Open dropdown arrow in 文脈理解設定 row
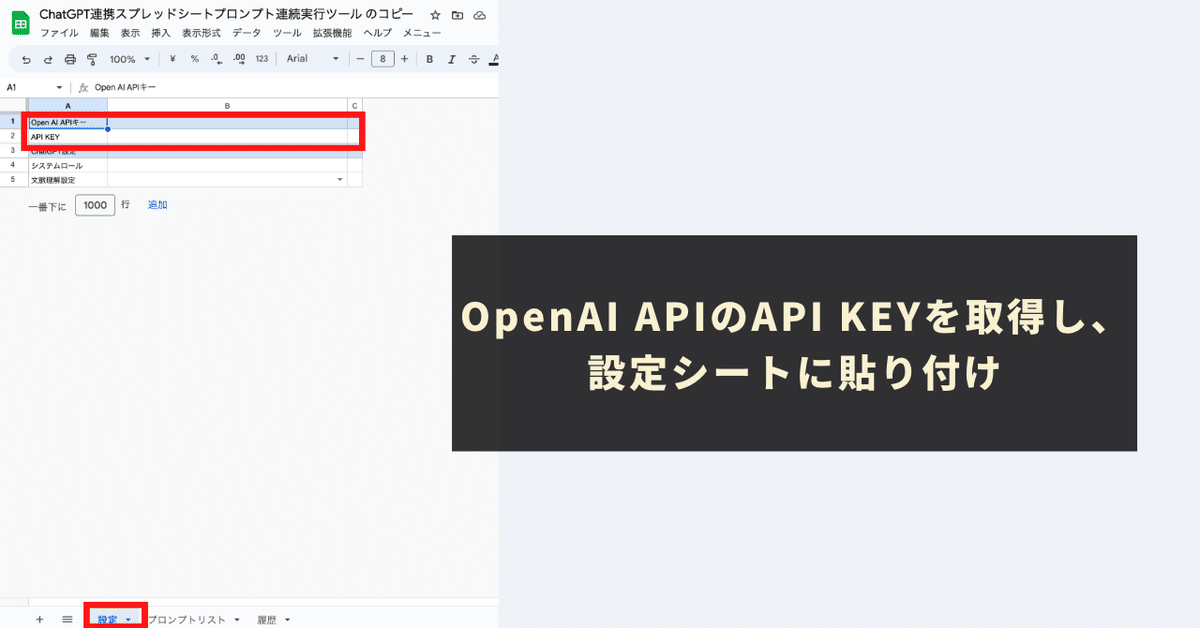This screenshot has width=1200, height=628. pos(340,180)
